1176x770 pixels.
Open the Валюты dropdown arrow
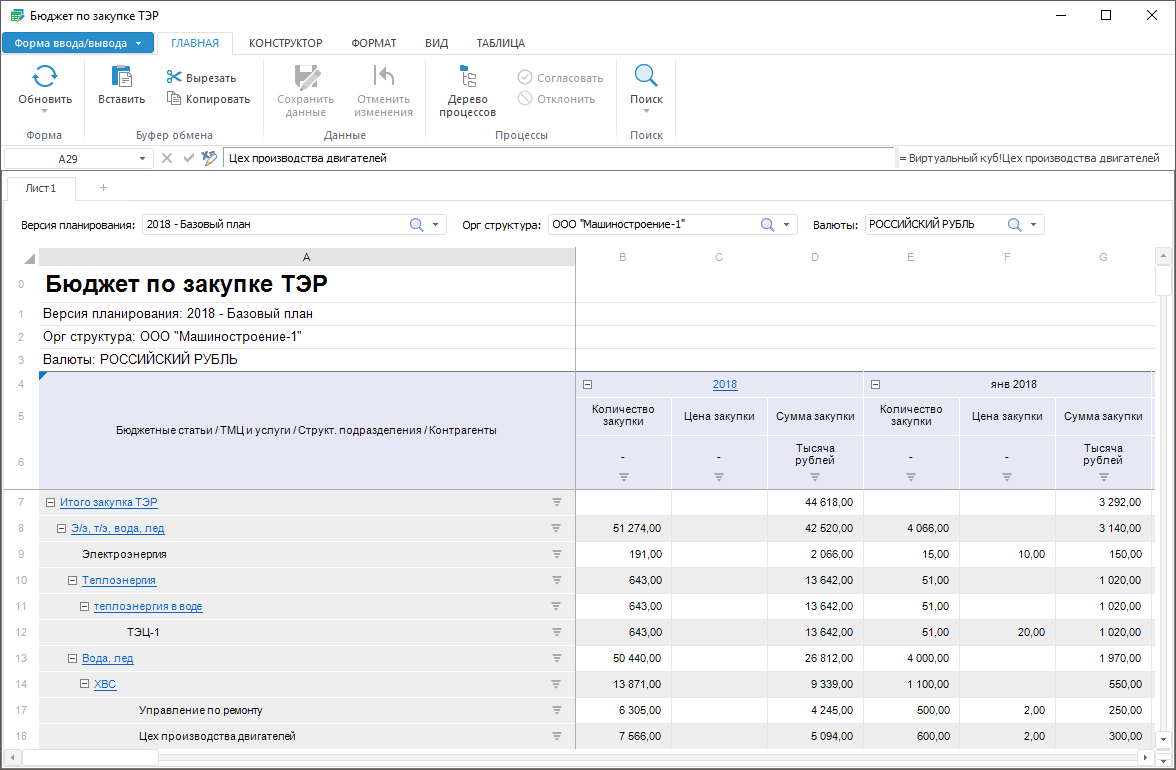pos(1033,225)
